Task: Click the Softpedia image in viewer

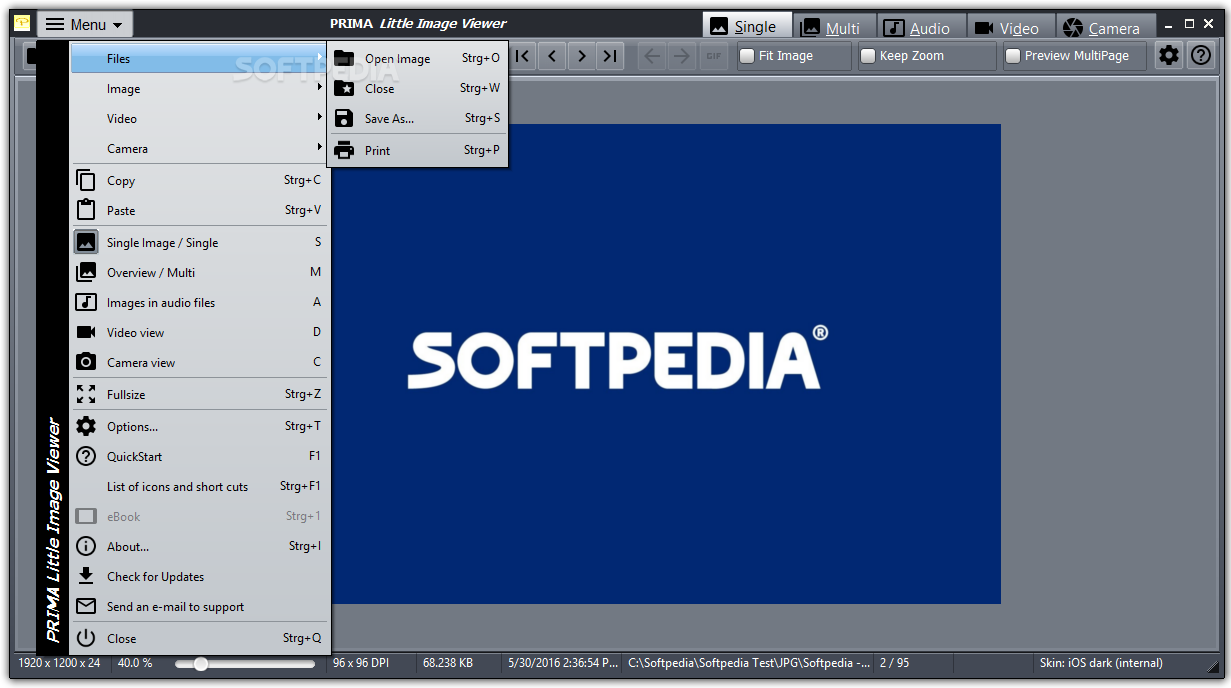Action: (x=665, y=363)
